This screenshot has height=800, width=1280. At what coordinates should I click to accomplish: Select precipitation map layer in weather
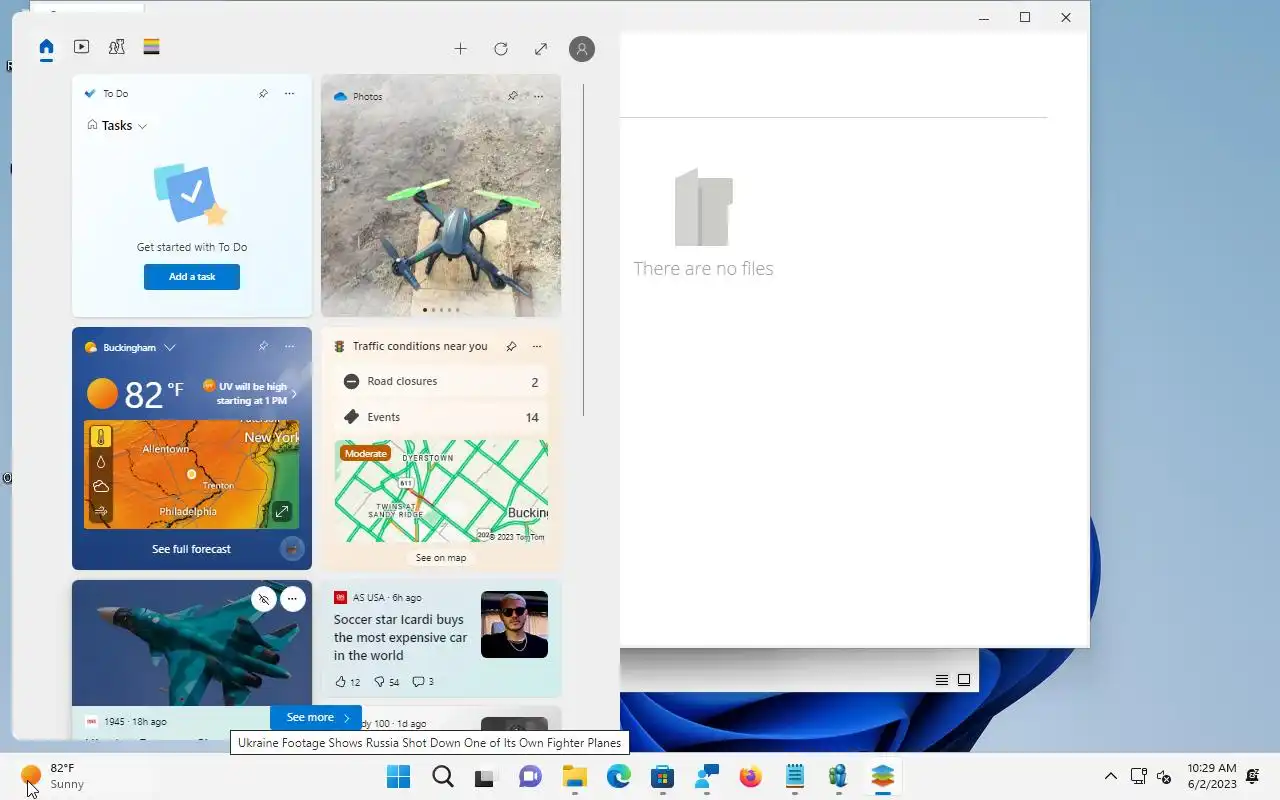101,462
